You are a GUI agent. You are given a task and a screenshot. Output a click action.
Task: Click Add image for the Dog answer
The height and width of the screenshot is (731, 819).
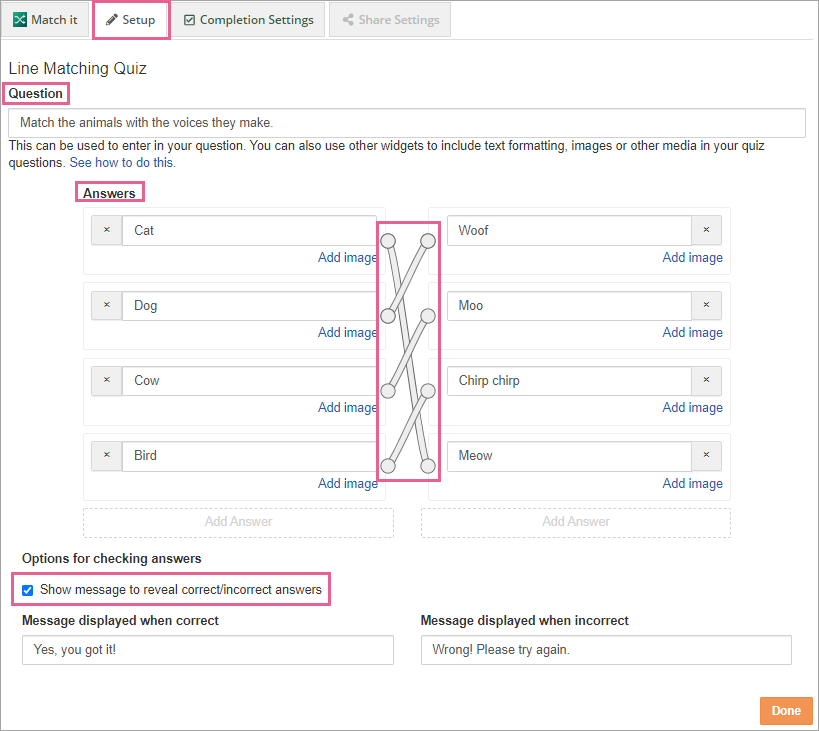pos(347,332)
